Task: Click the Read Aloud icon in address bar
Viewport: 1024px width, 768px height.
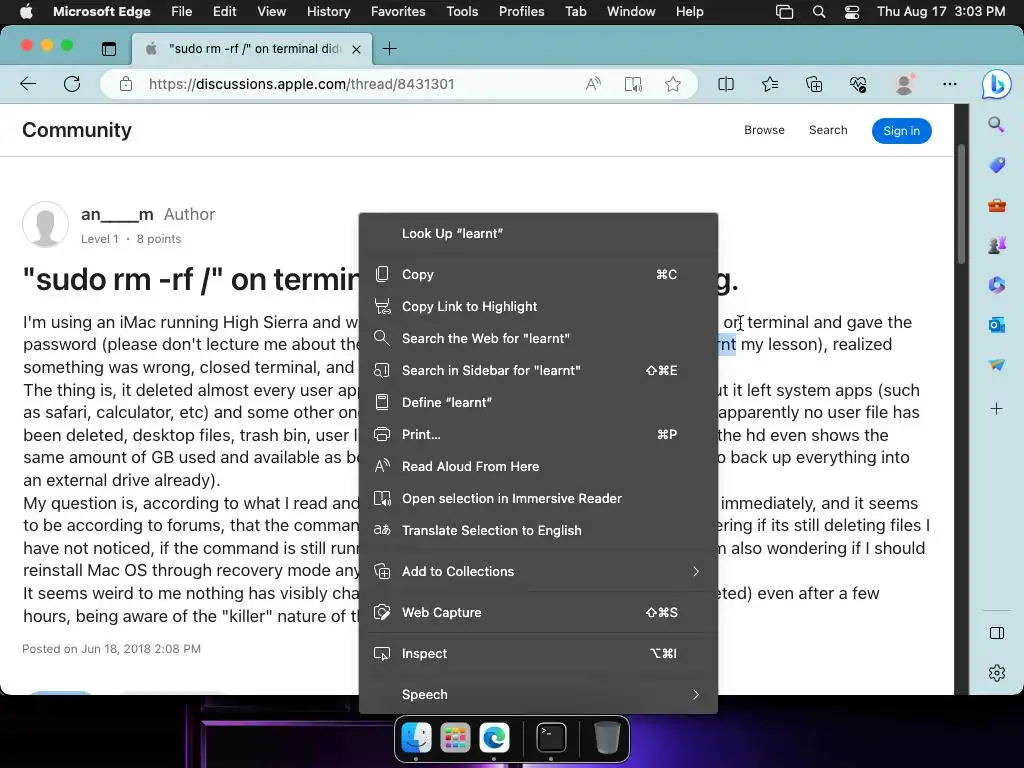Action: coord(593,84)
